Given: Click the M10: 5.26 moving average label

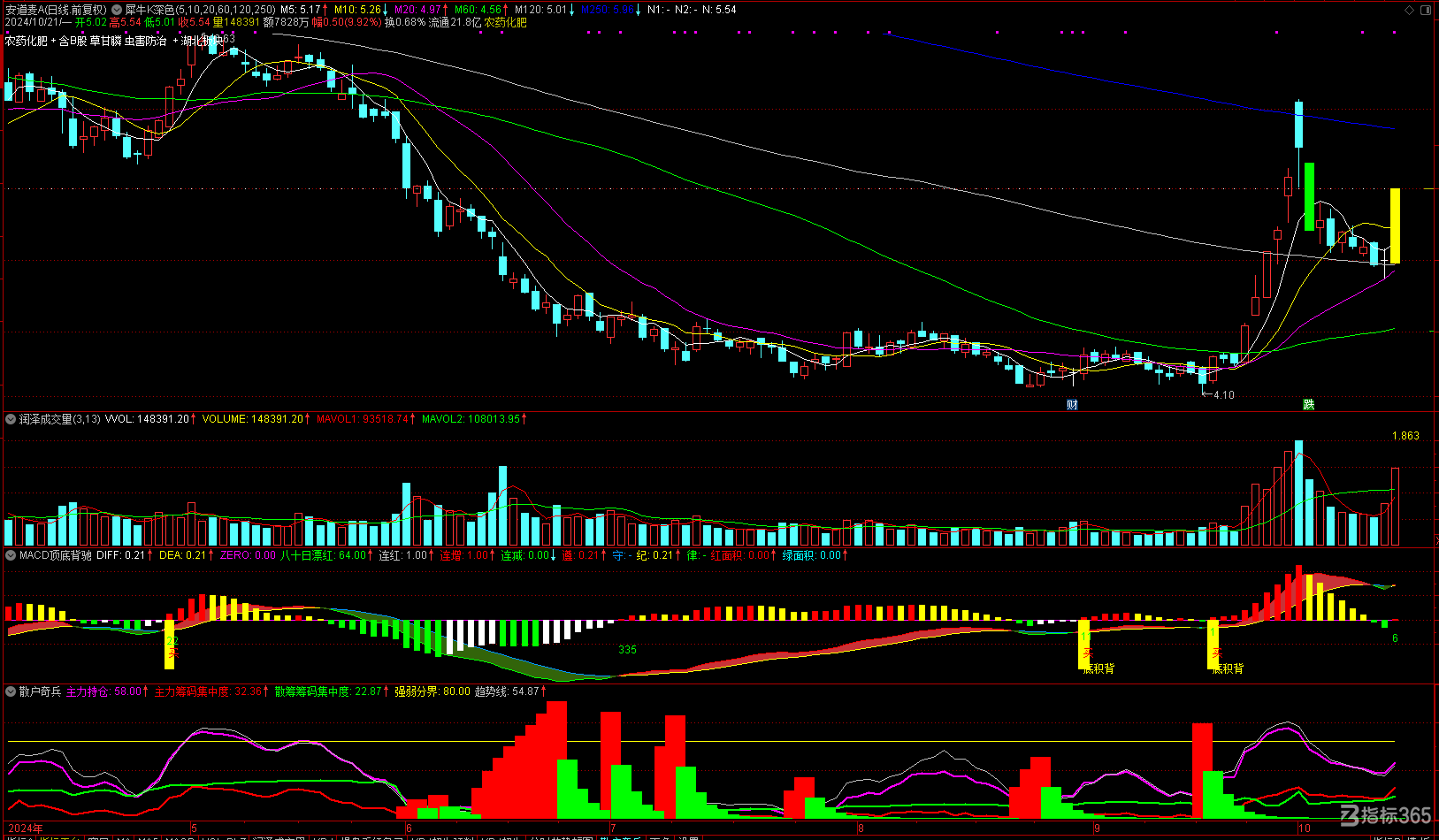Looking at the screenshot, I should pyautogui.click(x=357, y=10).
